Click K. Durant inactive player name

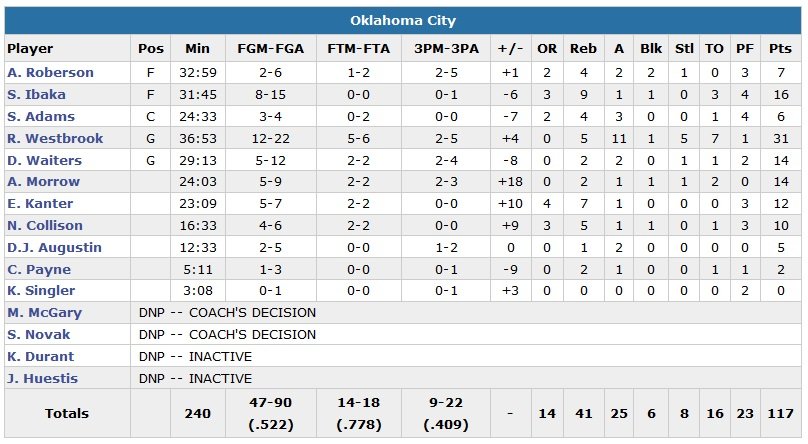click(x=40, y=357)
